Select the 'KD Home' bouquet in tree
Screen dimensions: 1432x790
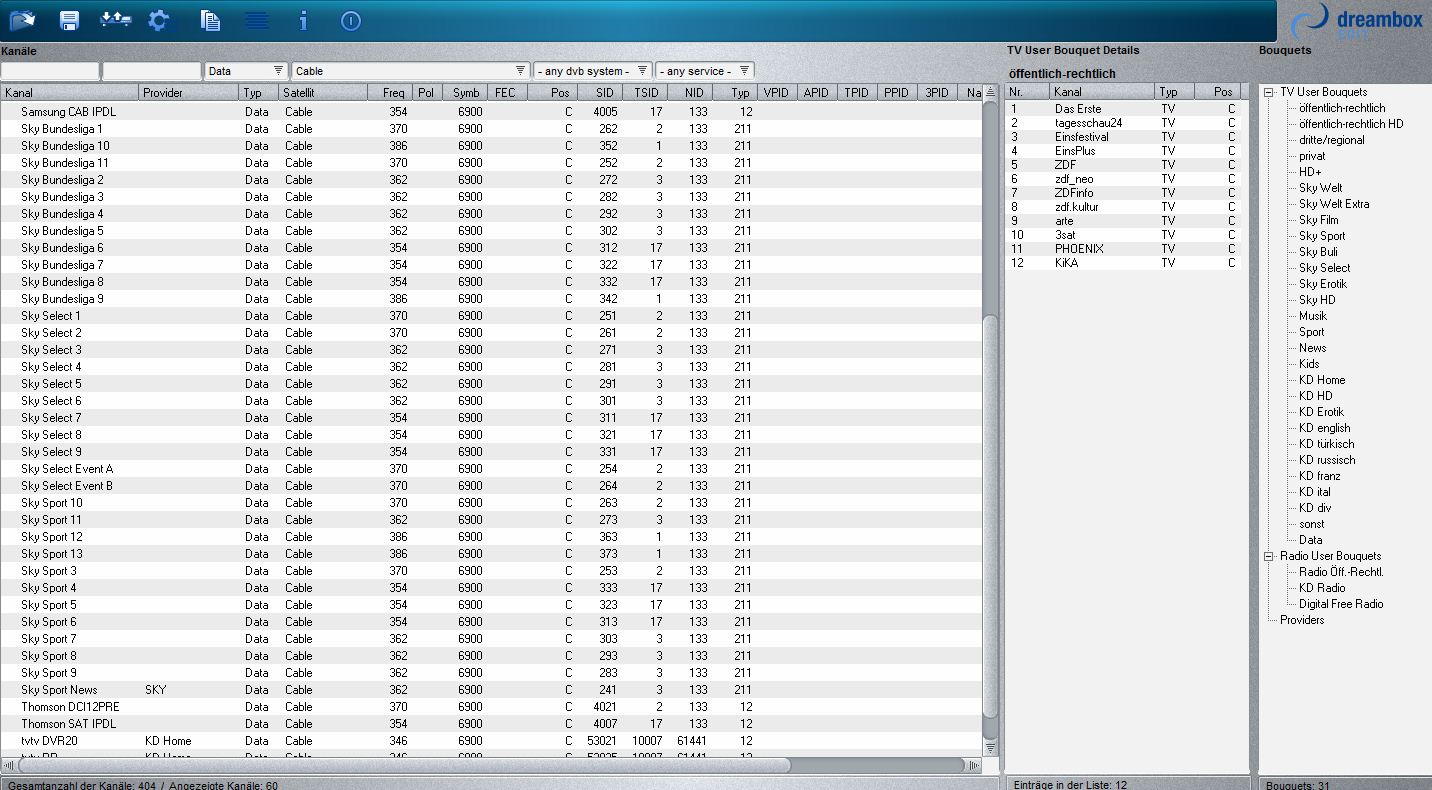(x=1321, y=380)
